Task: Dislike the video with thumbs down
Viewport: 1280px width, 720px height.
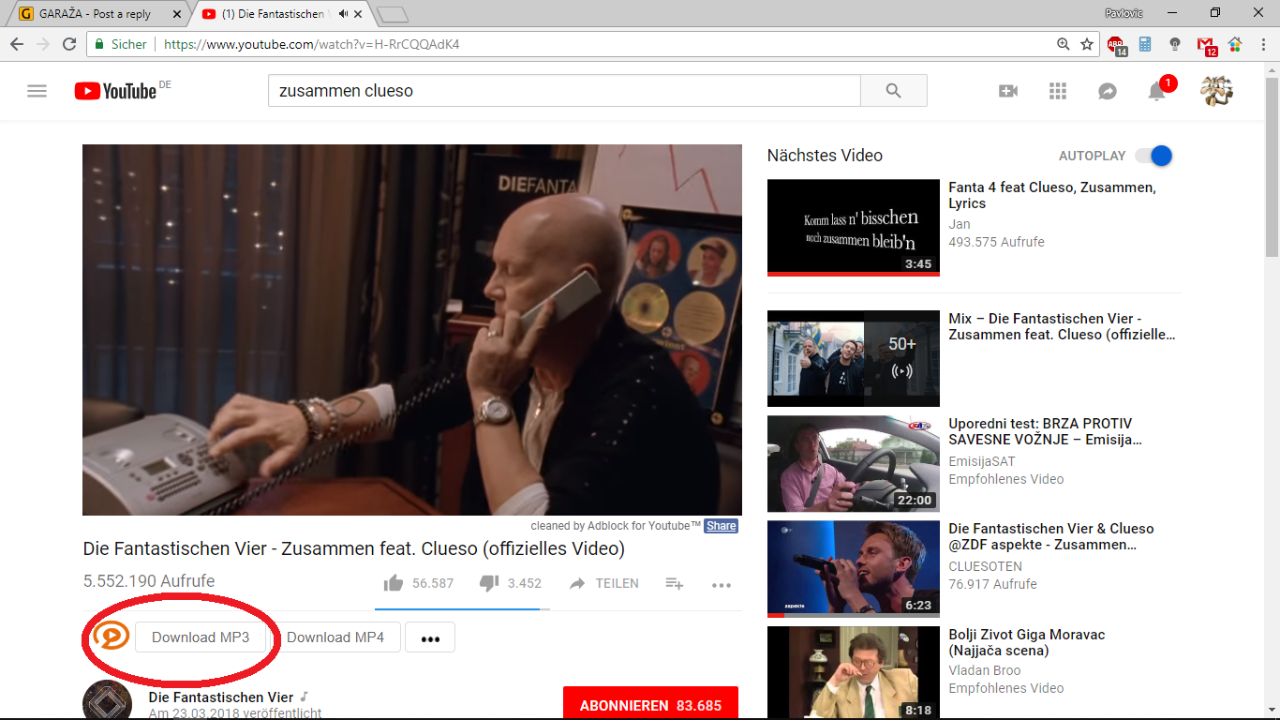Action: 489,583
